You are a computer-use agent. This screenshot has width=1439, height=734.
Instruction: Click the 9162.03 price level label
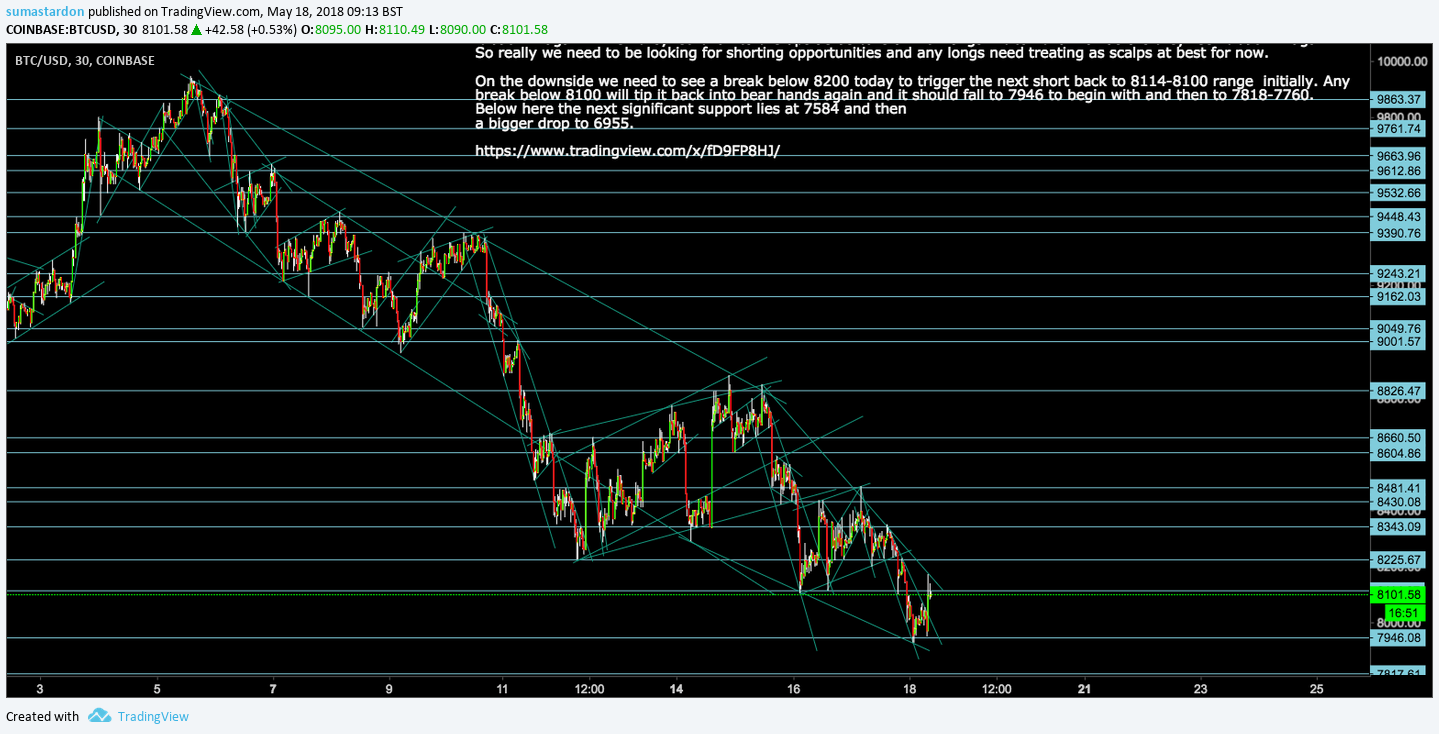pyautogui.click(x=1399, y=296)
